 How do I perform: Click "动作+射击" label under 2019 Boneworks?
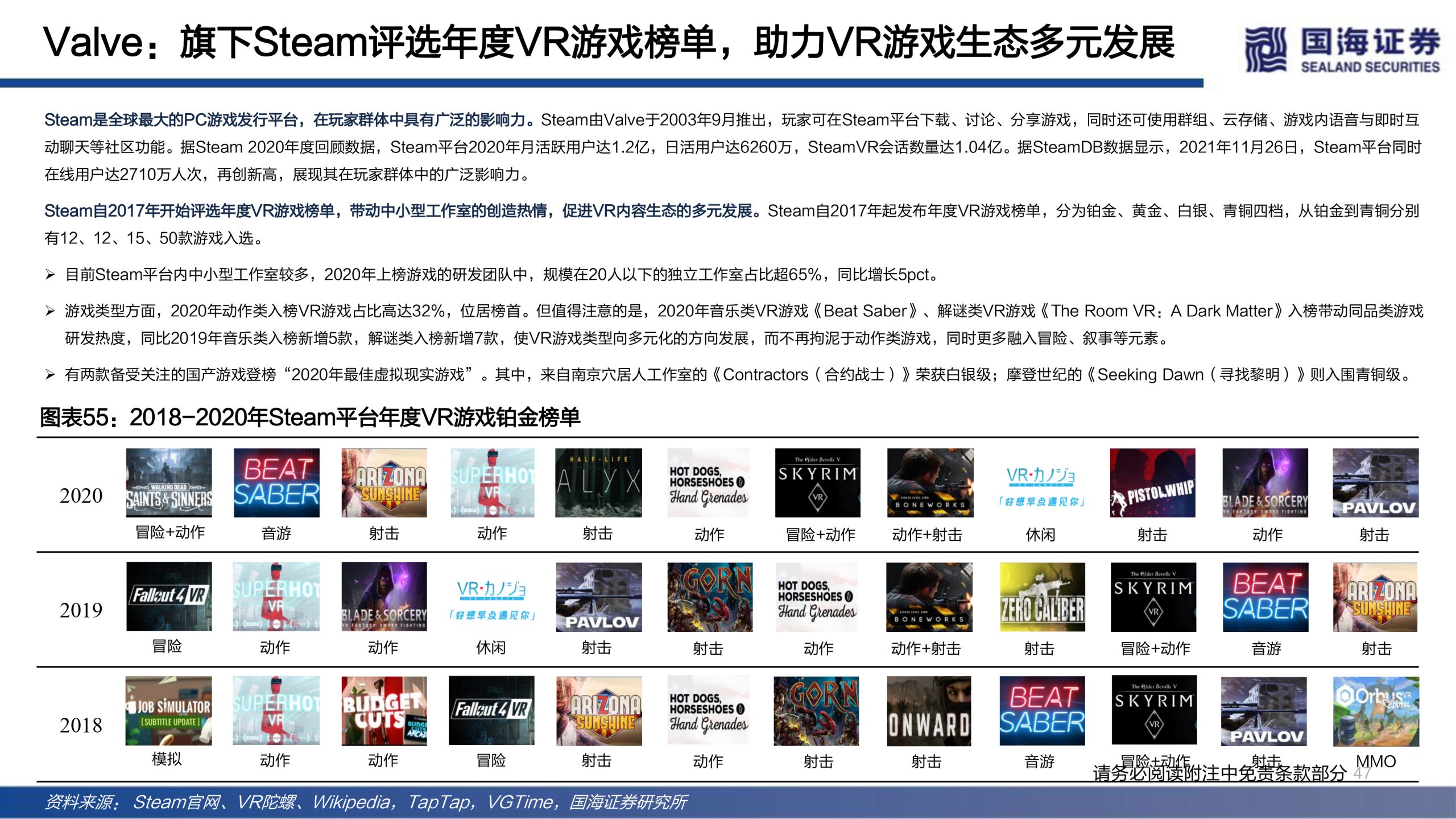(926, 648)
